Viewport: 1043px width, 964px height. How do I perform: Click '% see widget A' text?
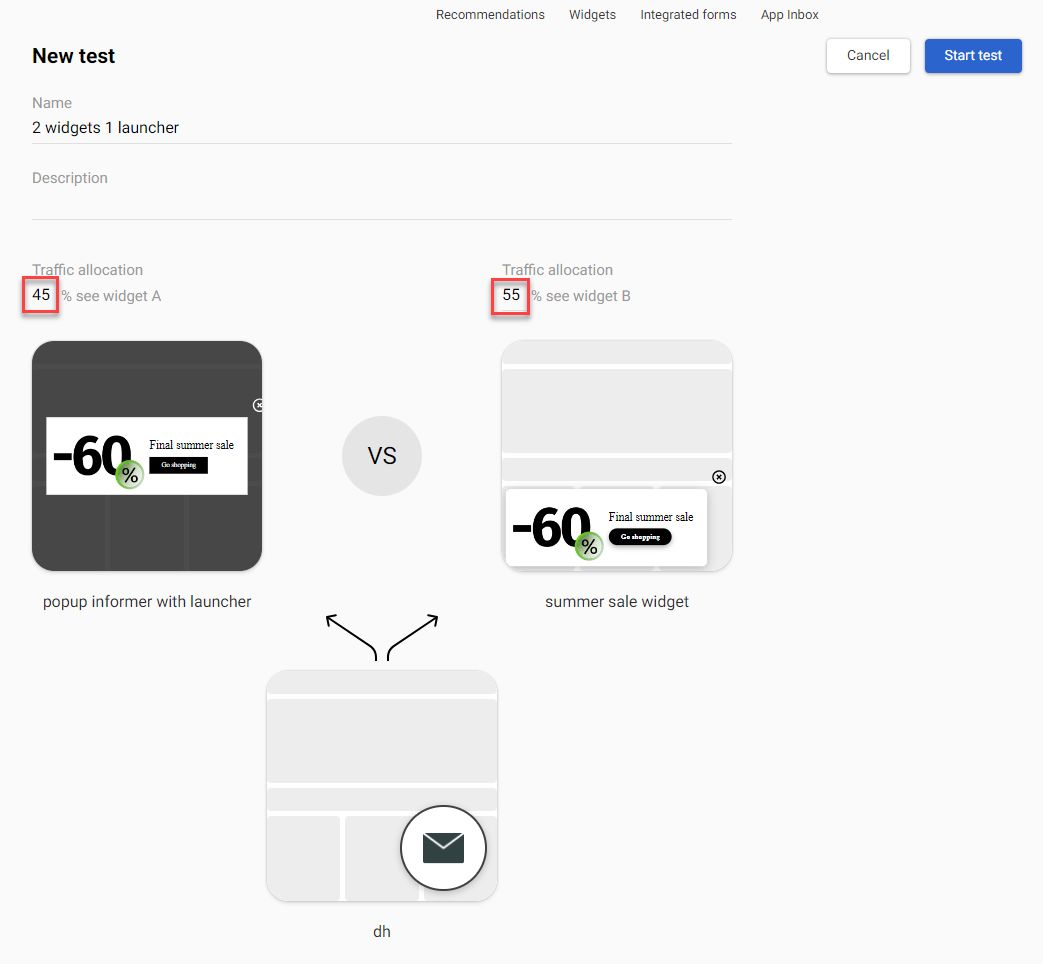[111, 296]
